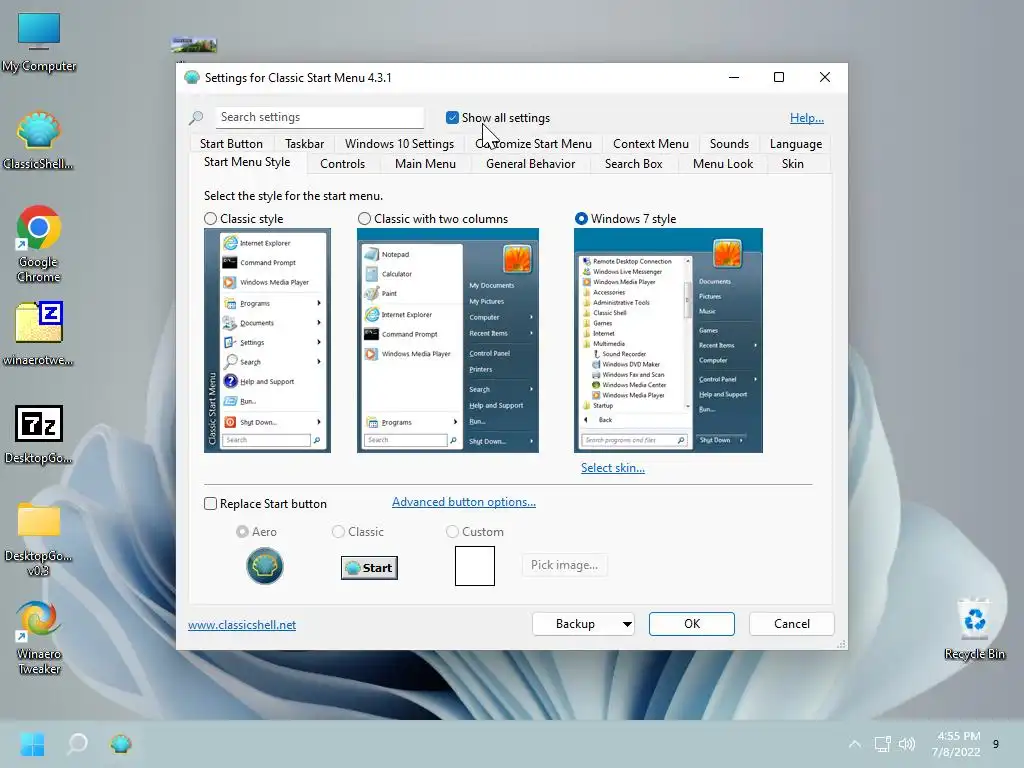Select the Classic style radio button

[x=210, y=219]
